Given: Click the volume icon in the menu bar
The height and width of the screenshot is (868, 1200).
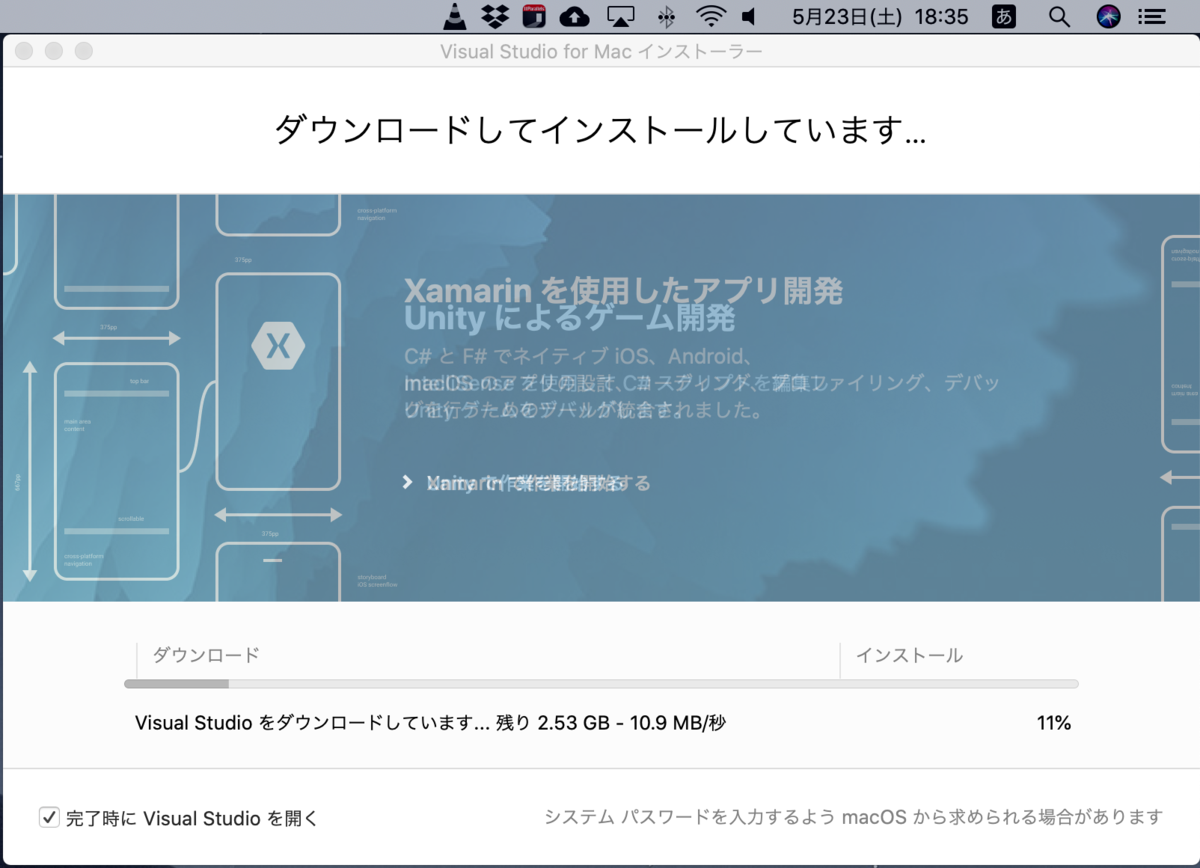Looking at the screenshot, I should tap(751, 16).
